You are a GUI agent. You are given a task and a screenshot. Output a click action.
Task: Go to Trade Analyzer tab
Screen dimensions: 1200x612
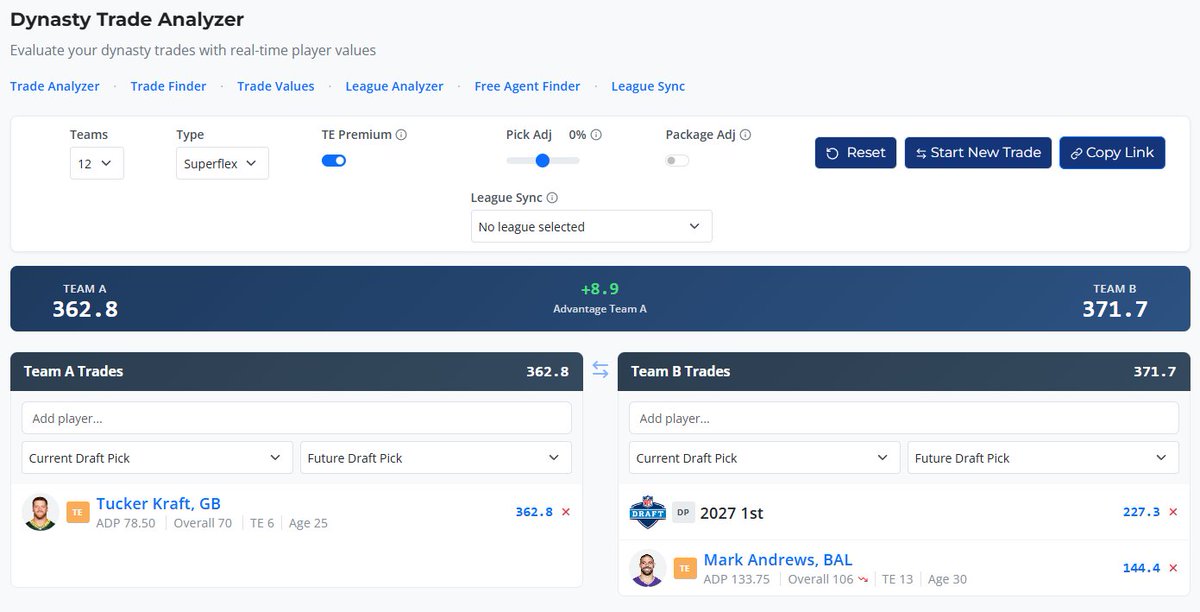tap(55, 86)
